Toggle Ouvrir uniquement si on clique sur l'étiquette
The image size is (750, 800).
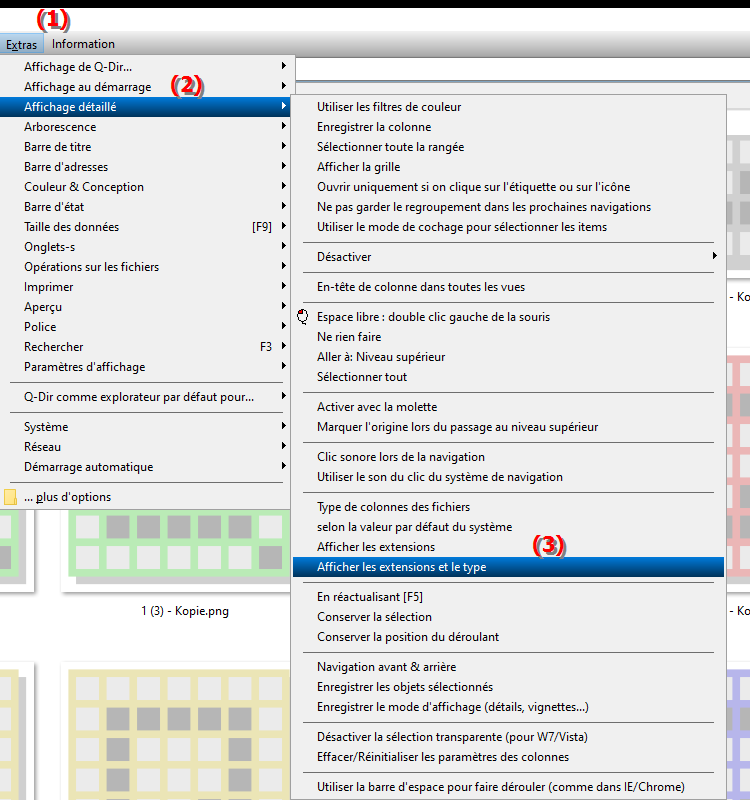click(508, 187)
